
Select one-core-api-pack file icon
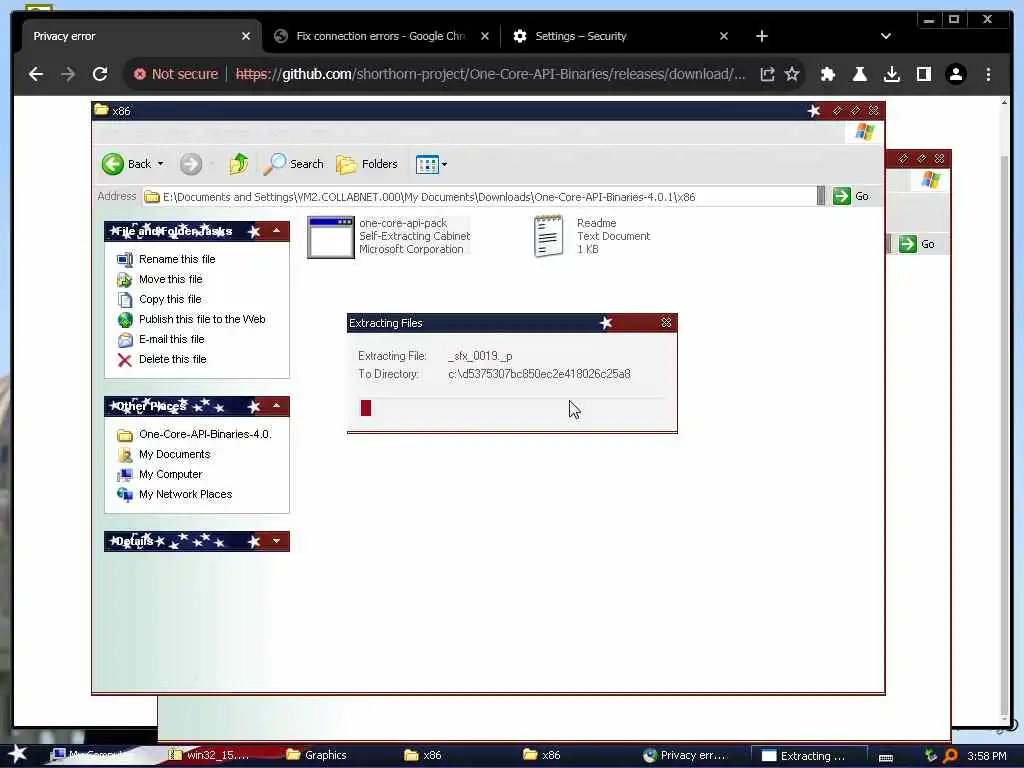point(330,237)
